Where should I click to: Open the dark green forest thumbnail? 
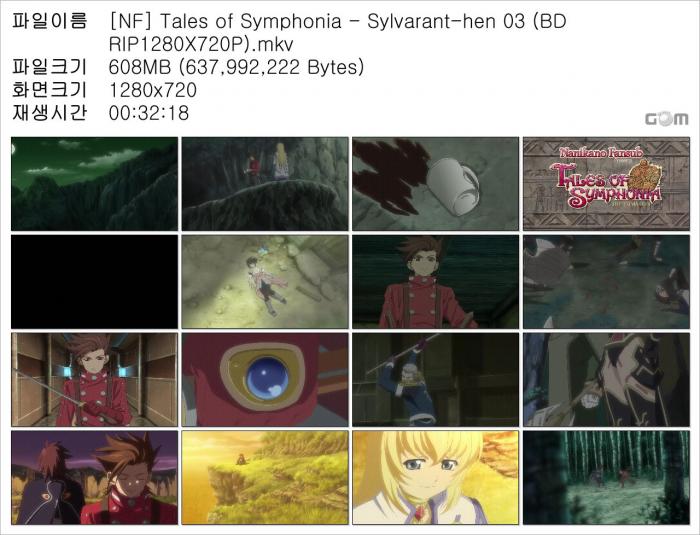point(607,477)
